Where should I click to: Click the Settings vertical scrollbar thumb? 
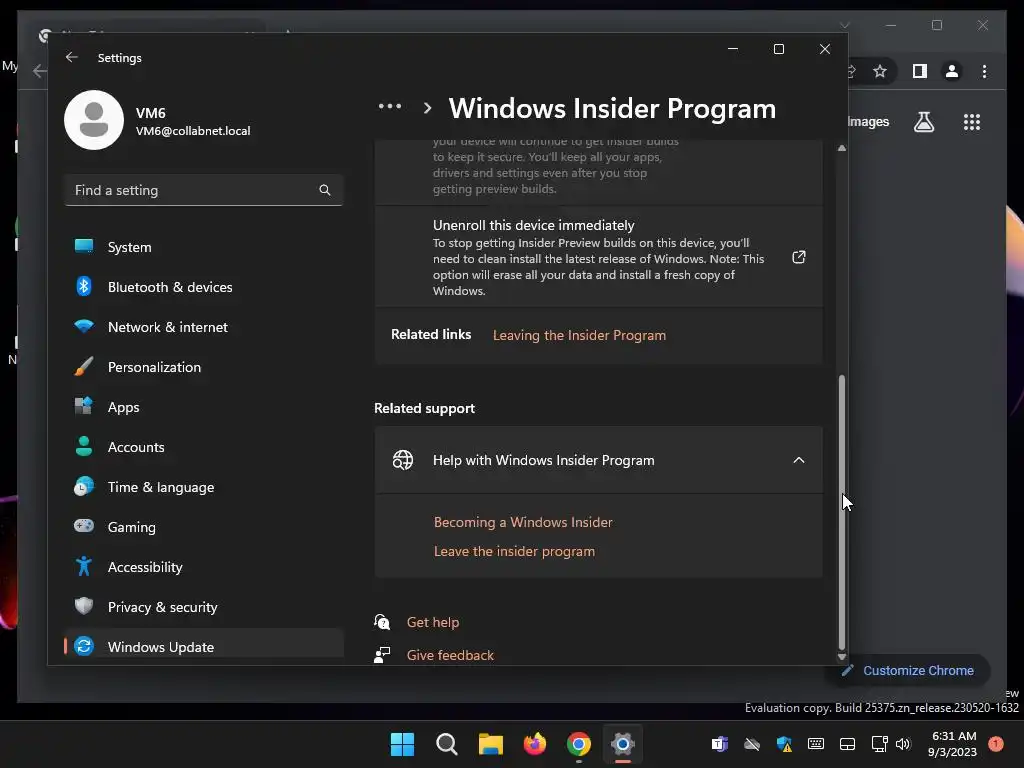[x=842, y=511]
